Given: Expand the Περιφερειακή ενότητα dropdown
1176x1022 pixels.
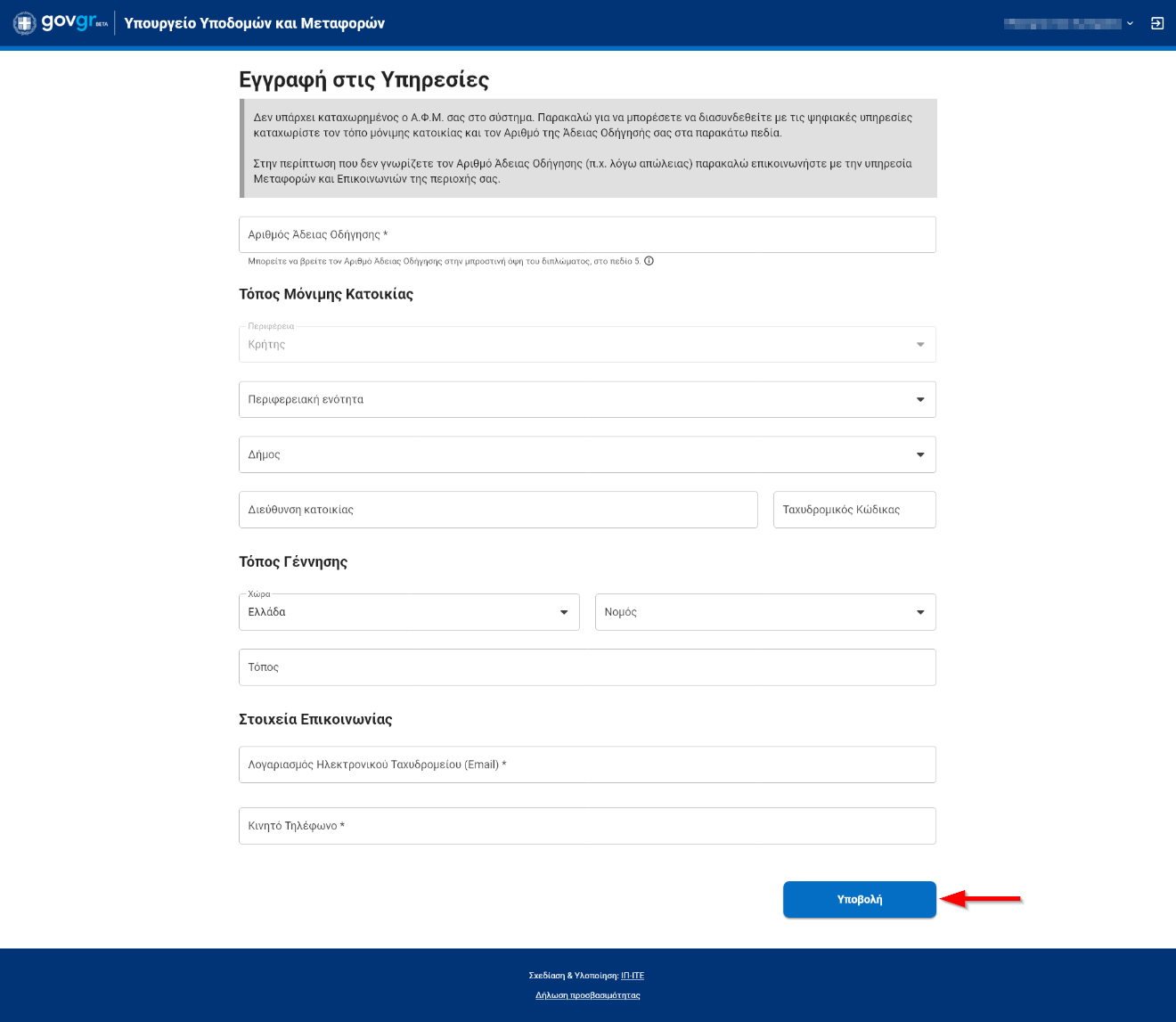Looking at the screenshot, I should coord(587,400).
